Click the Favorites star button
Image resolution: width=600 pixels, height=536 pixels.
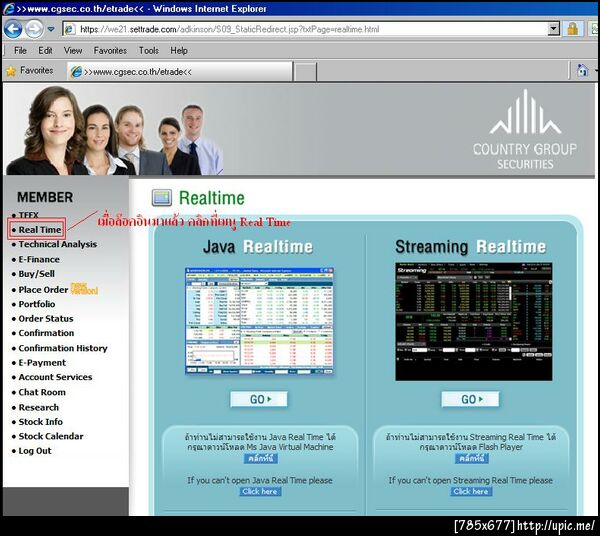coord(30,71)
